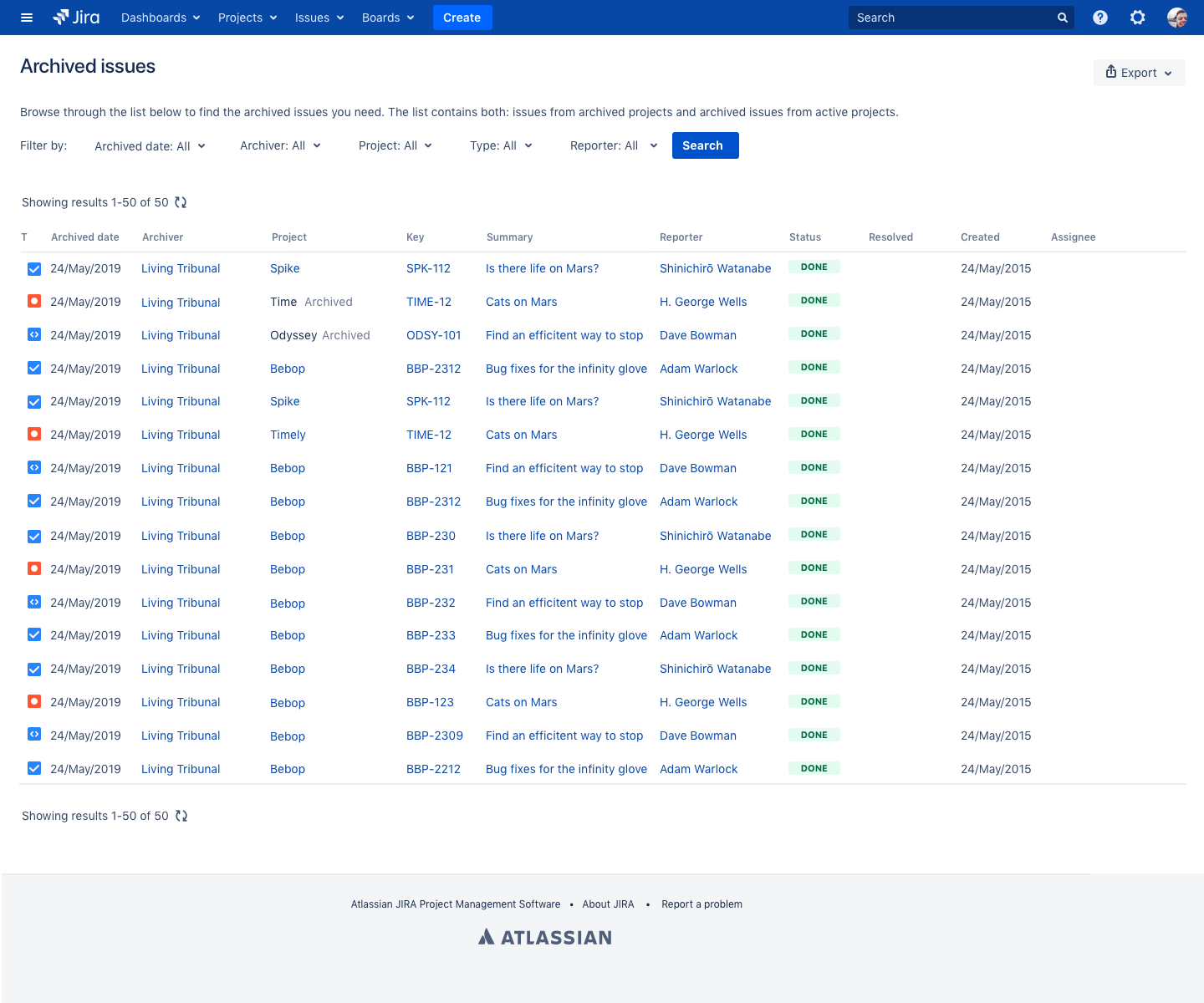Refresh results using bottom refresh icon
Screen dimensions: 1204x1003
(x=181, y=816)
